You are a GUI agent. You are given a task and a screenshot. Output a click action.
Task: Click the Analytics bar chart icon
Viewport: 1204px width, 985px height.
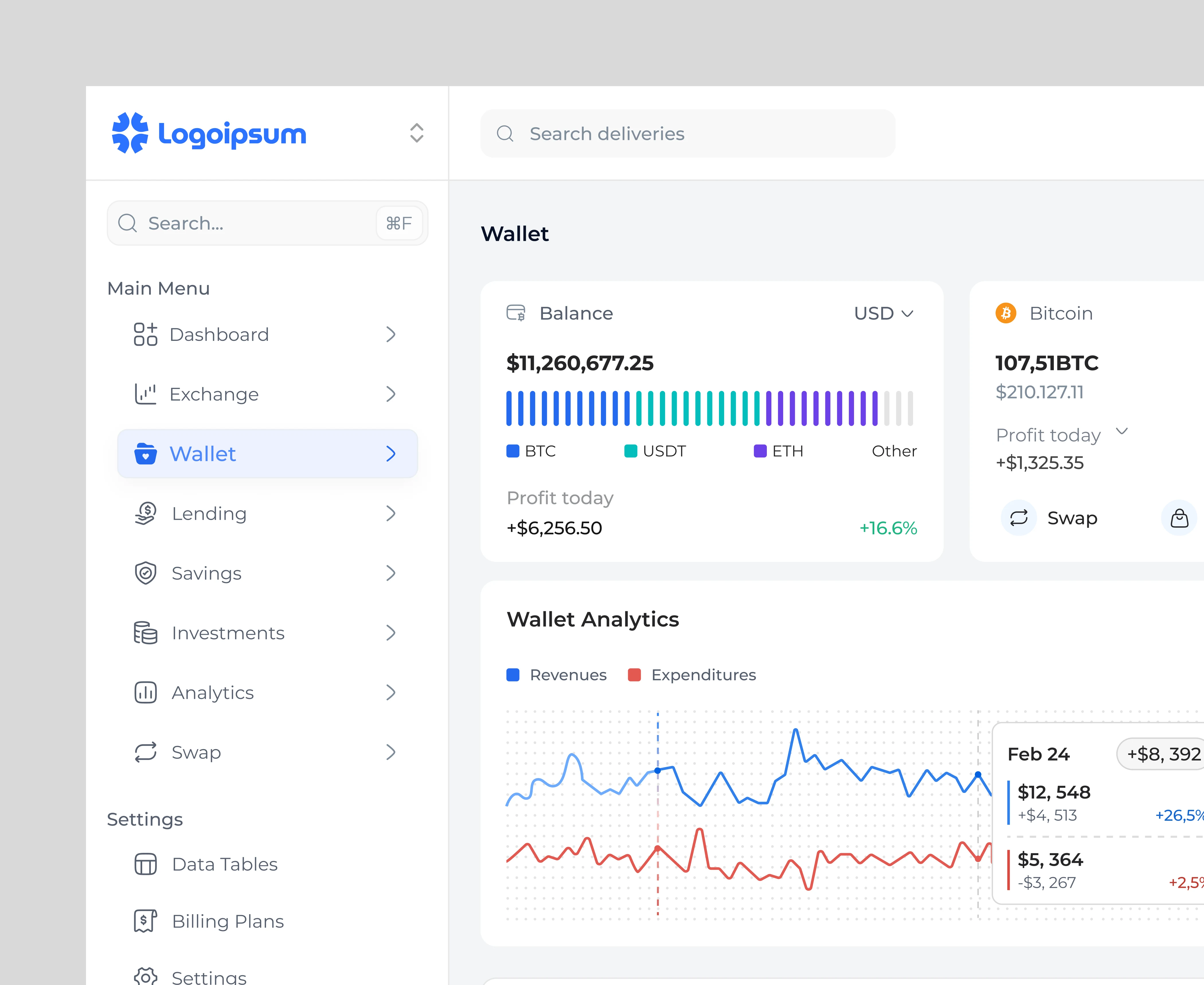145,692
